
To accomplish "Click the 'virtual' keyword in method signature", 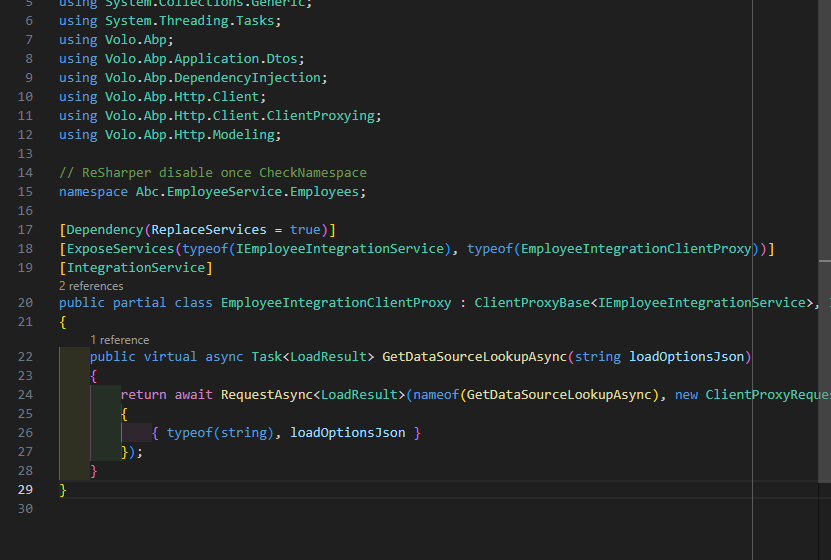I will (171, 357).
